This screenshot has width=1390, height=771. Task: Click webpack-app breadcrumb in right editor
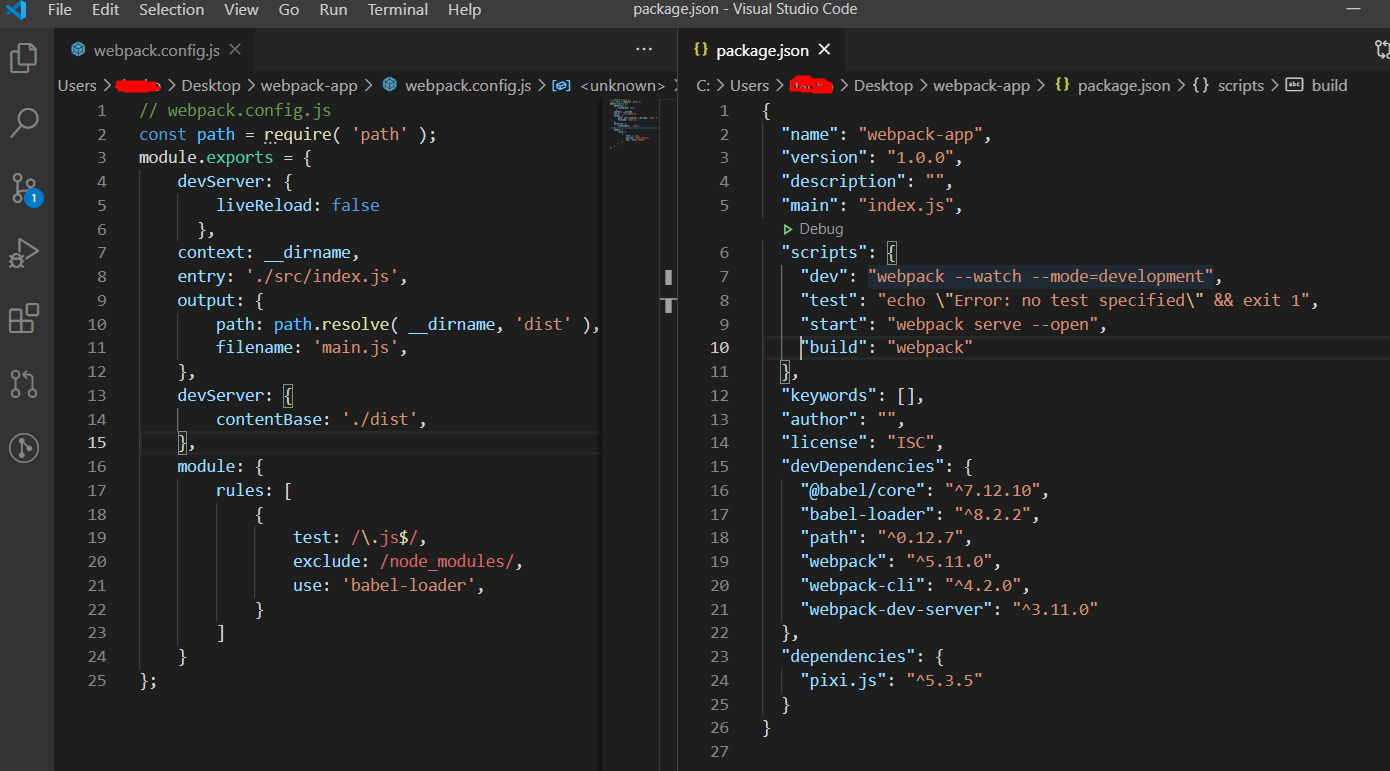[x=981, y=86]
